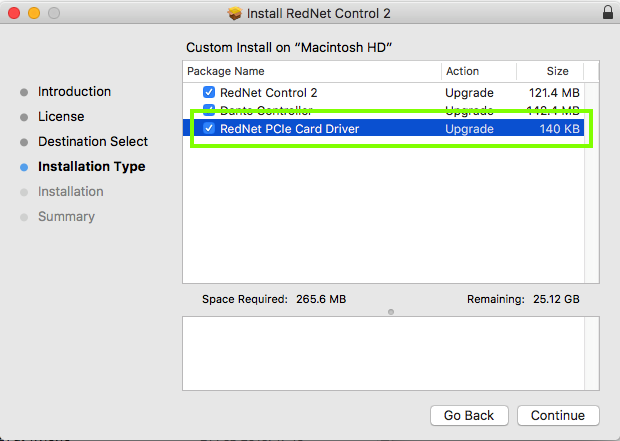Open the Upgrade action for RedNet PCIe Card Driver
Screen dimensions: 620x441
tap(469, 129)
